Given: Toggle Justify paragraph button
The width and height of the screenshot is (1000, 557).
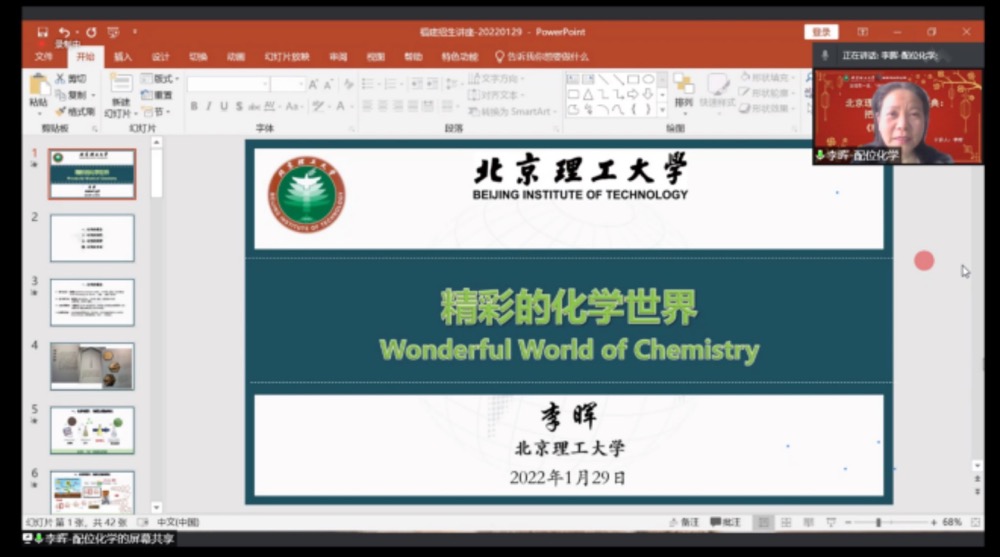Looking at the screenshot, I should [413, 106].
